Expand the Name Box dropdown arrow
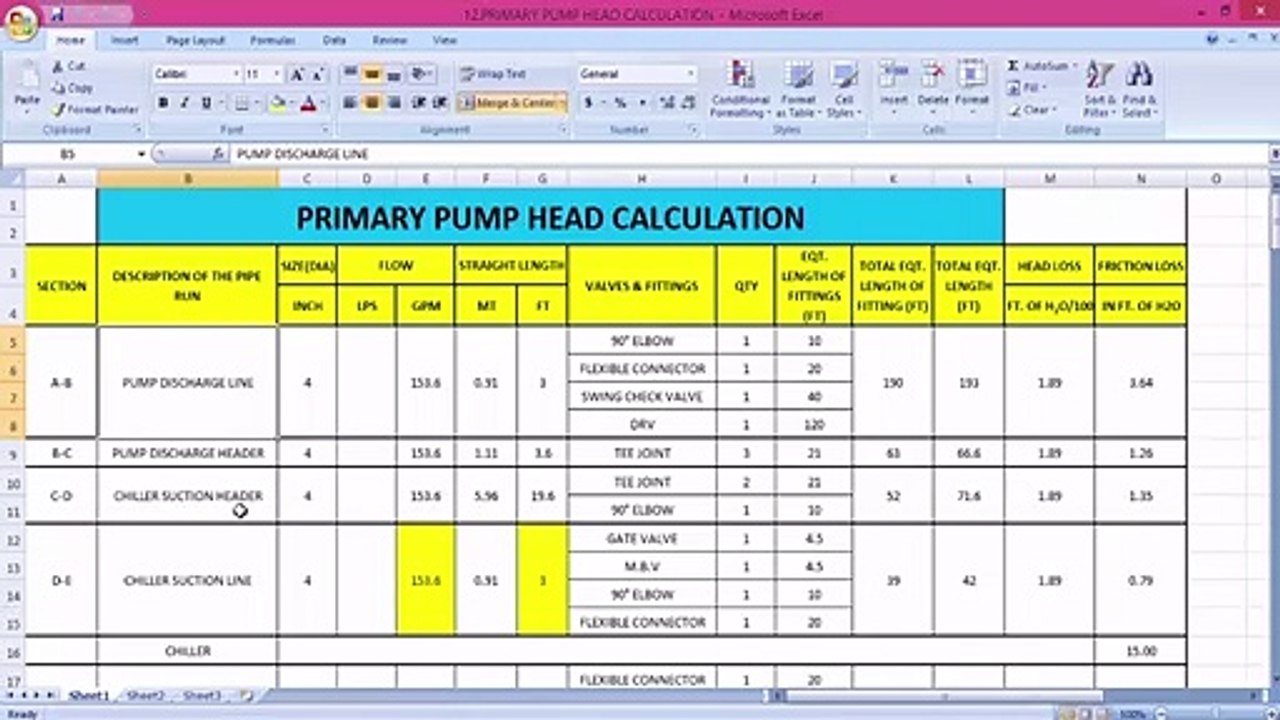This screenshot has height=720, width=1280. 142,155
